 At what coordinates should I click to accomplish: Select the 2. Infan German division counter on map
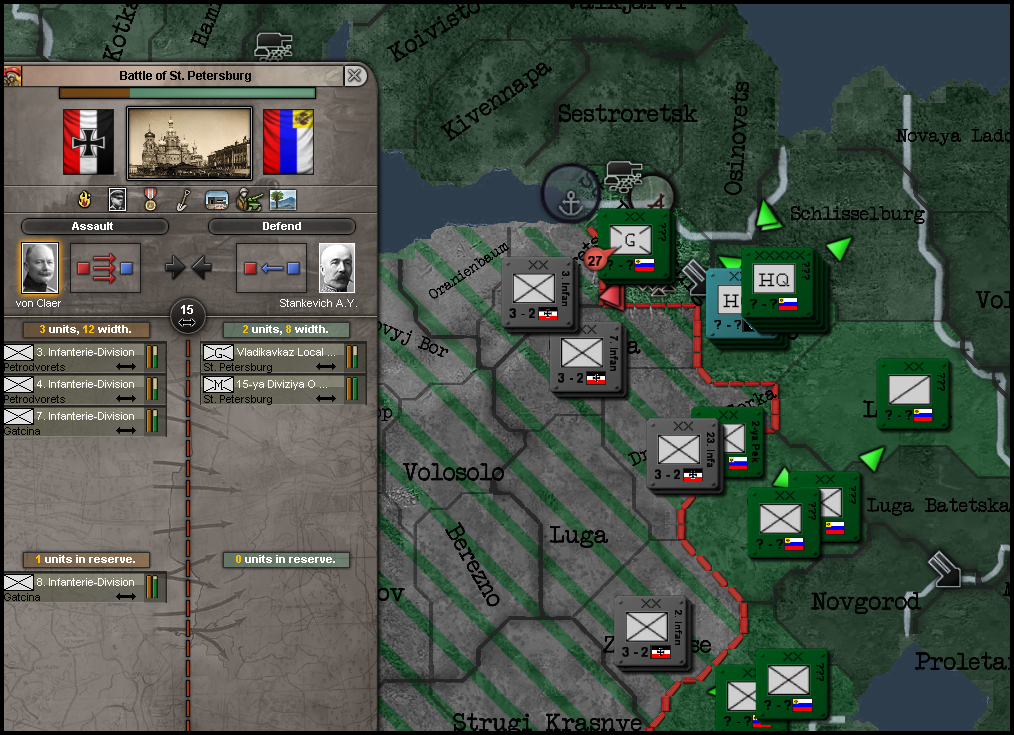tap(651, 632)
